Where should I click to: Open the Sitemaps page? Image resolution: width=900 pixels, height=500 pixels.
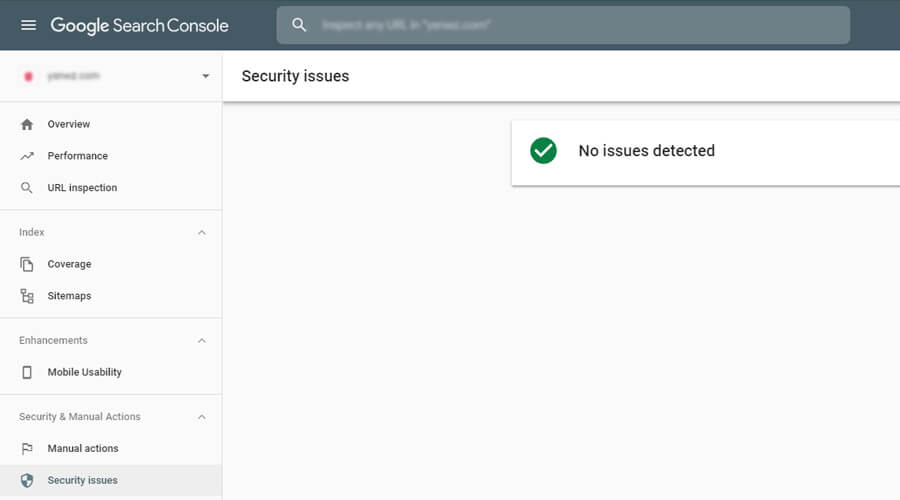click(x=69, y=296)
